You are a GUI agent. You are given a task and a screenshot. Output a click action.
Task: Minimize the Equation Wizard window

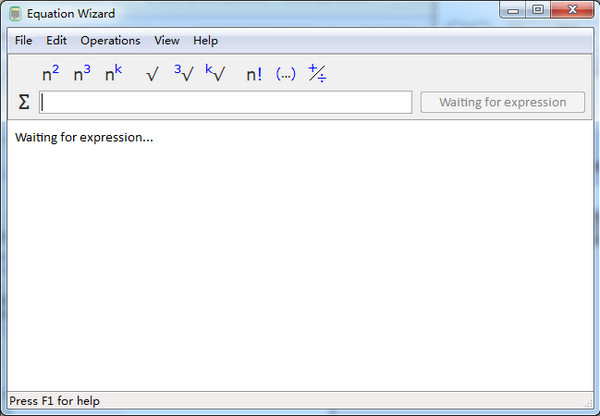513,10
